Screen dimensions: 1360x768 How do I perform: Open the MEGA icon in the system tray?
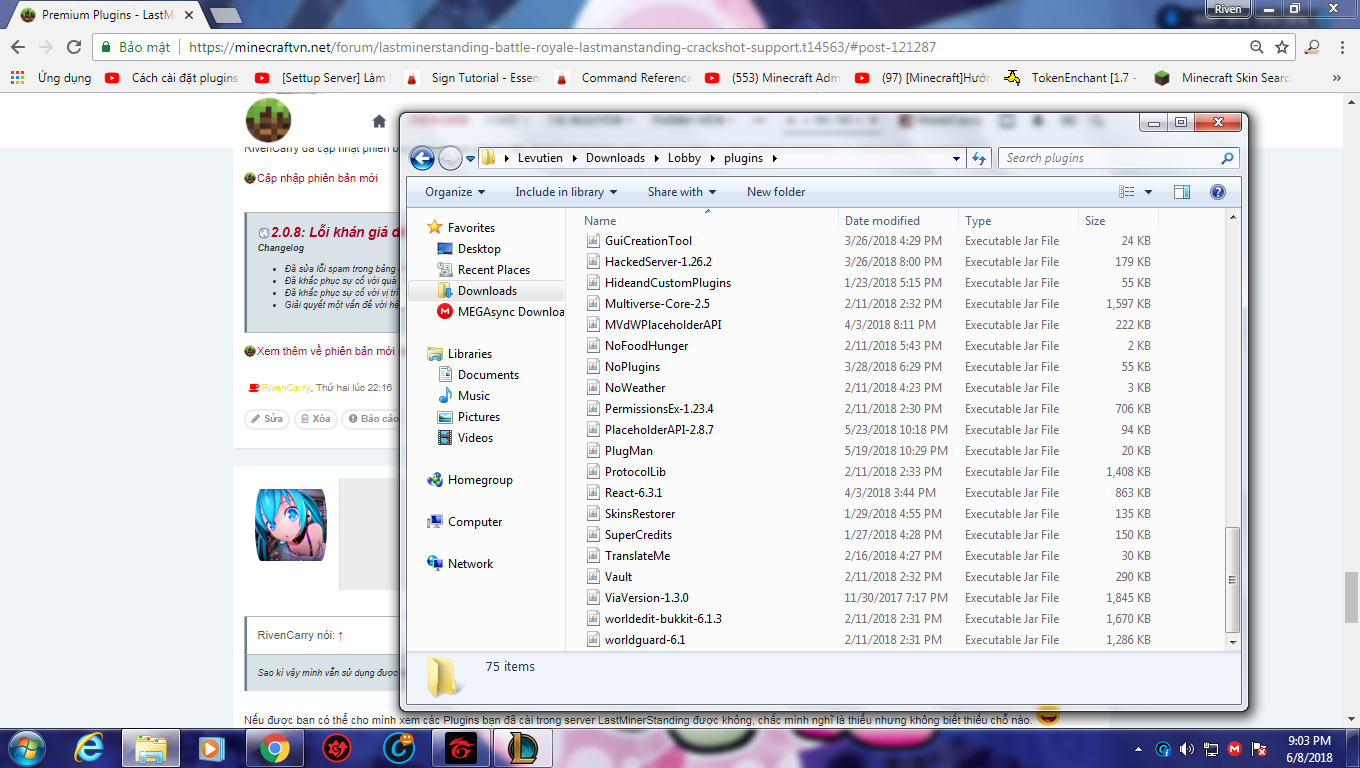click(x=1235, y=749)
